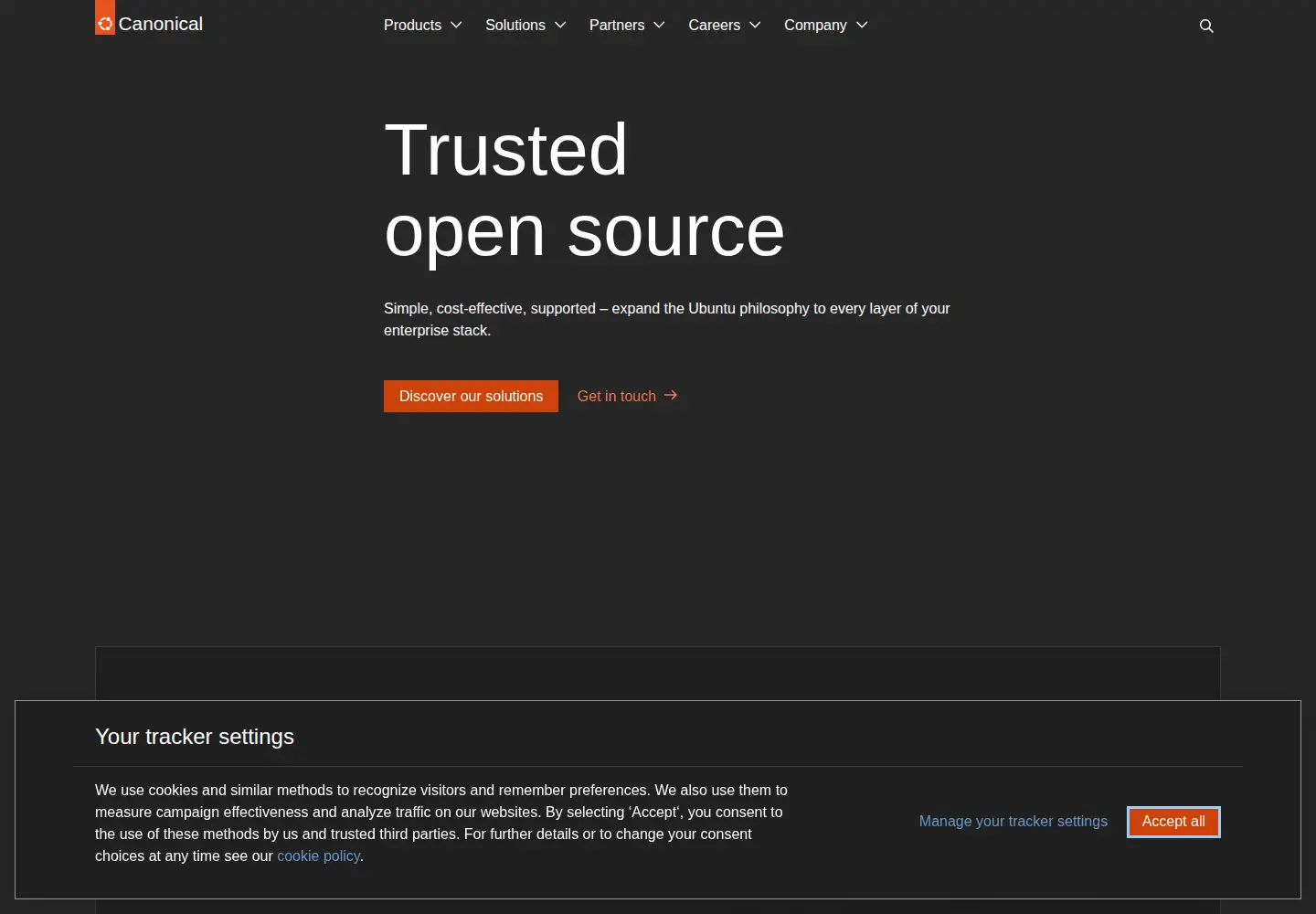This screenshot has width=1316, height=914.
Task: Click the Your tracker settings title
Action: (195, 737)
